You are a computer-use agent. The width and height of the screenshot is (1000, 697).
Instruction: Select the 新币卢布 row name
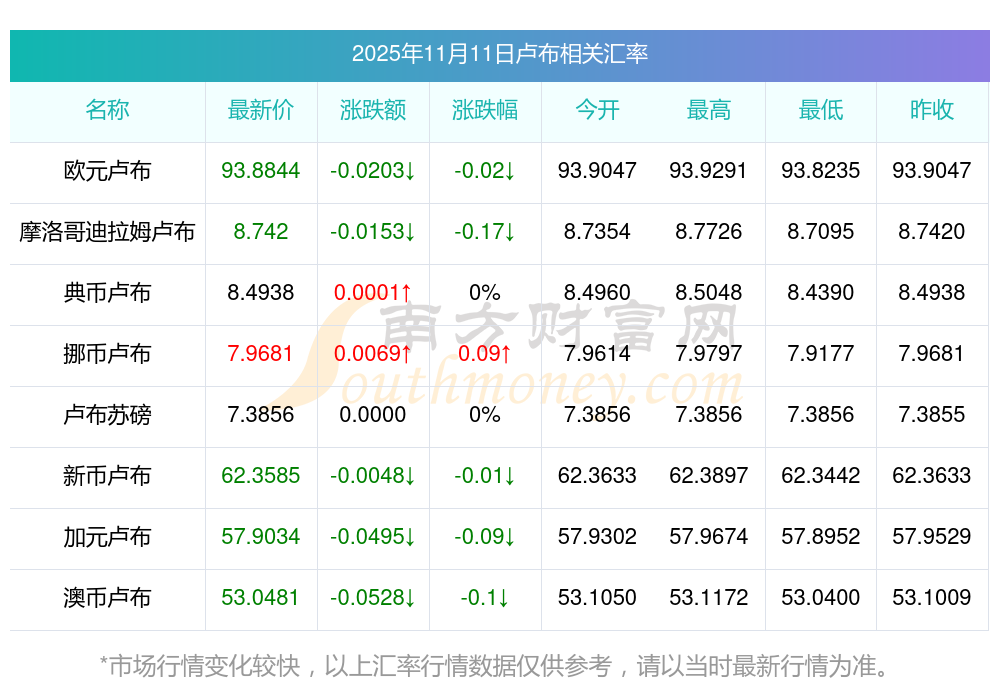pyautogui.click(x=107, y=476)
